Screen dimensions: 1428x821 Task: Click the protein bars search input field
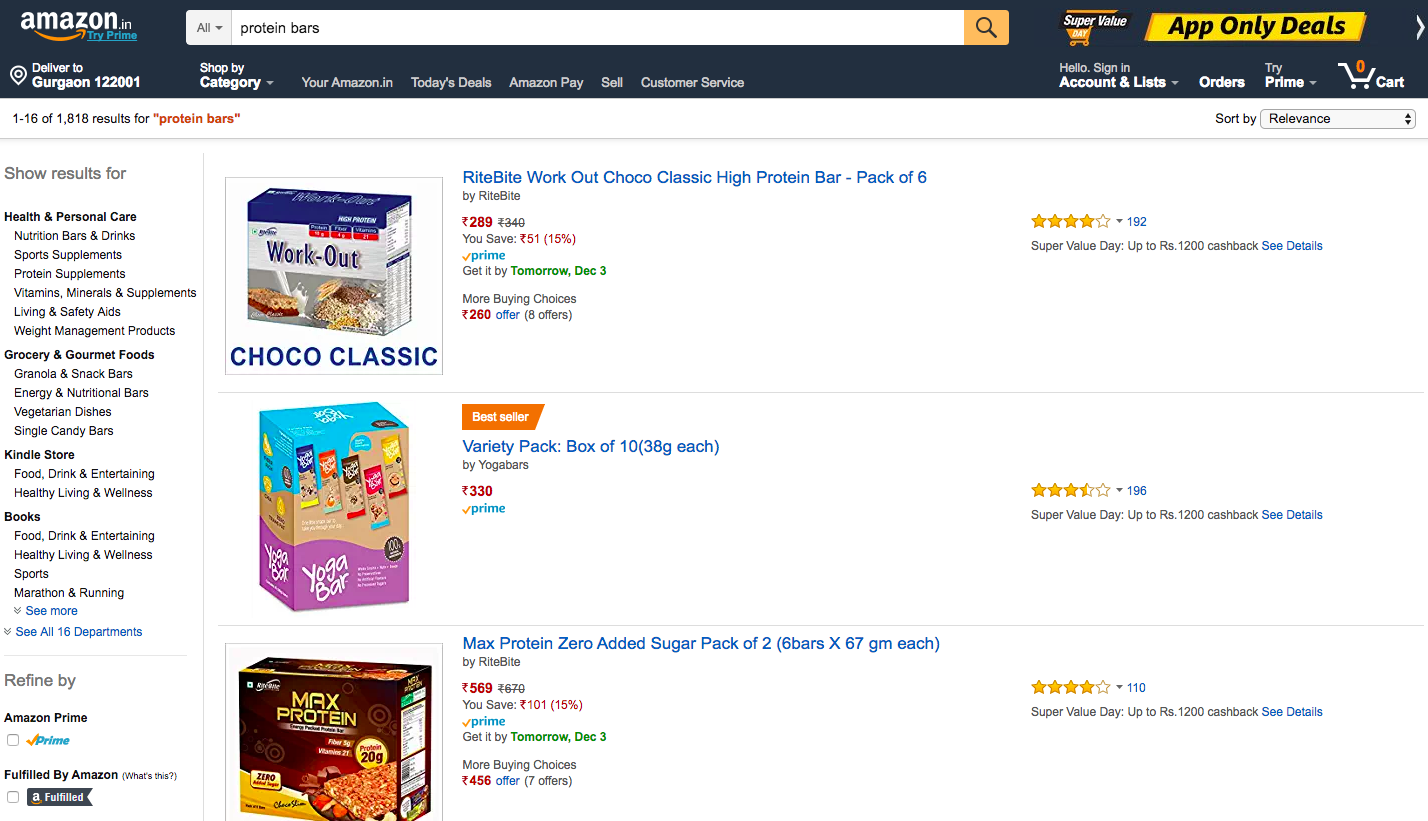coord(597,28)
